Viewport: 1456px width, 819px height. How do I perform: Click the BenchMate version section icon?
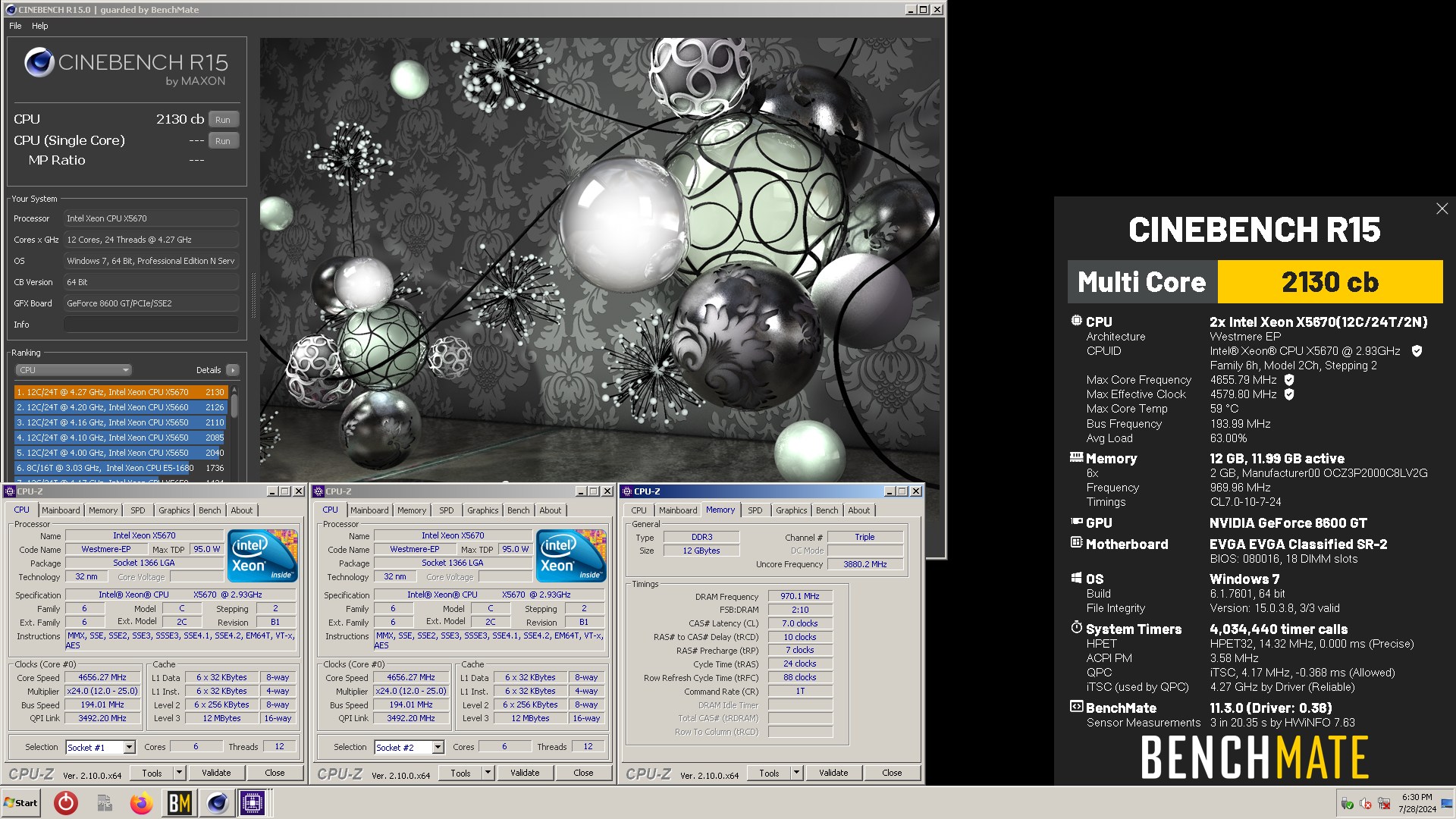1076,707
